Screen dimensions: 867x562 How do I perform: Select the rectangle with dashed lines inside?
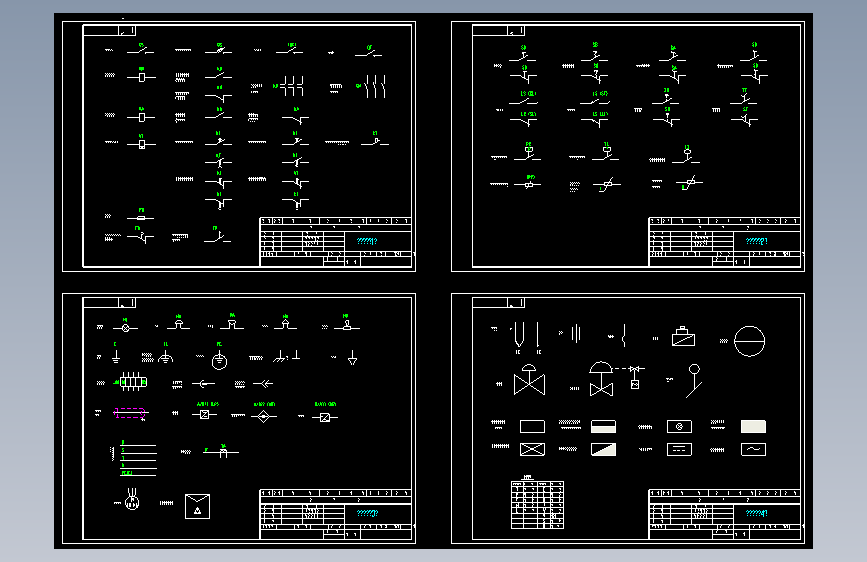pos(680,449)
